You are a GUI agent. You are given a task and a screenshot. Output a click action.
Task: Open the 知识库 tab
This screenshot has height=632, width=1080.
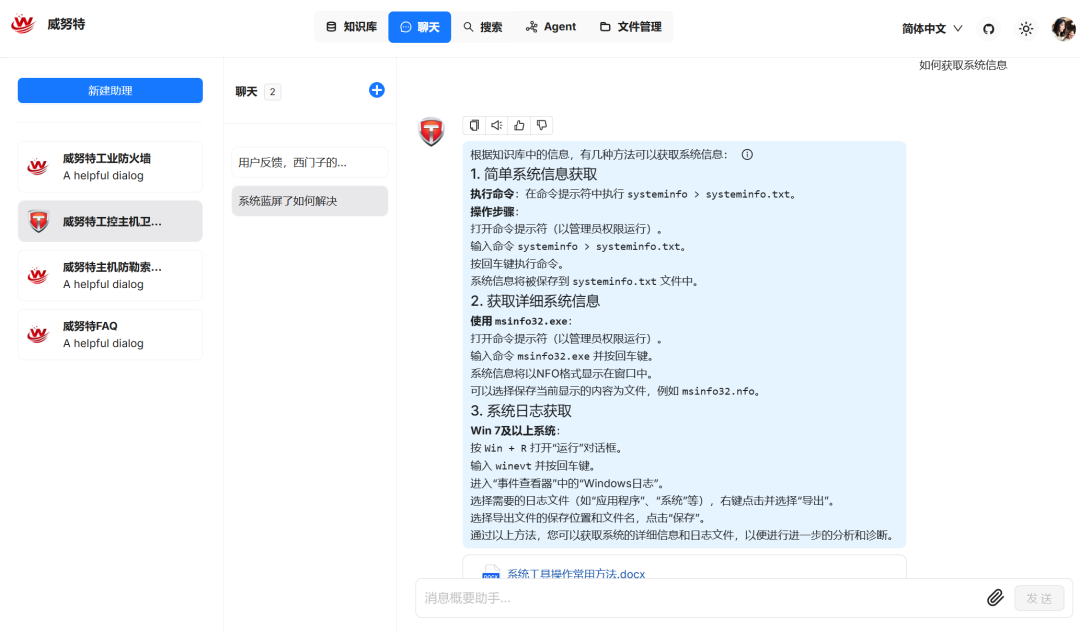point(351,27)
